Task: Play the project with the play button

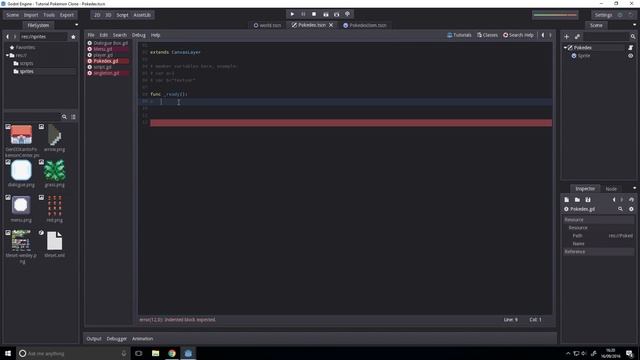Action: pyautogui.click(x=292, y=14)
